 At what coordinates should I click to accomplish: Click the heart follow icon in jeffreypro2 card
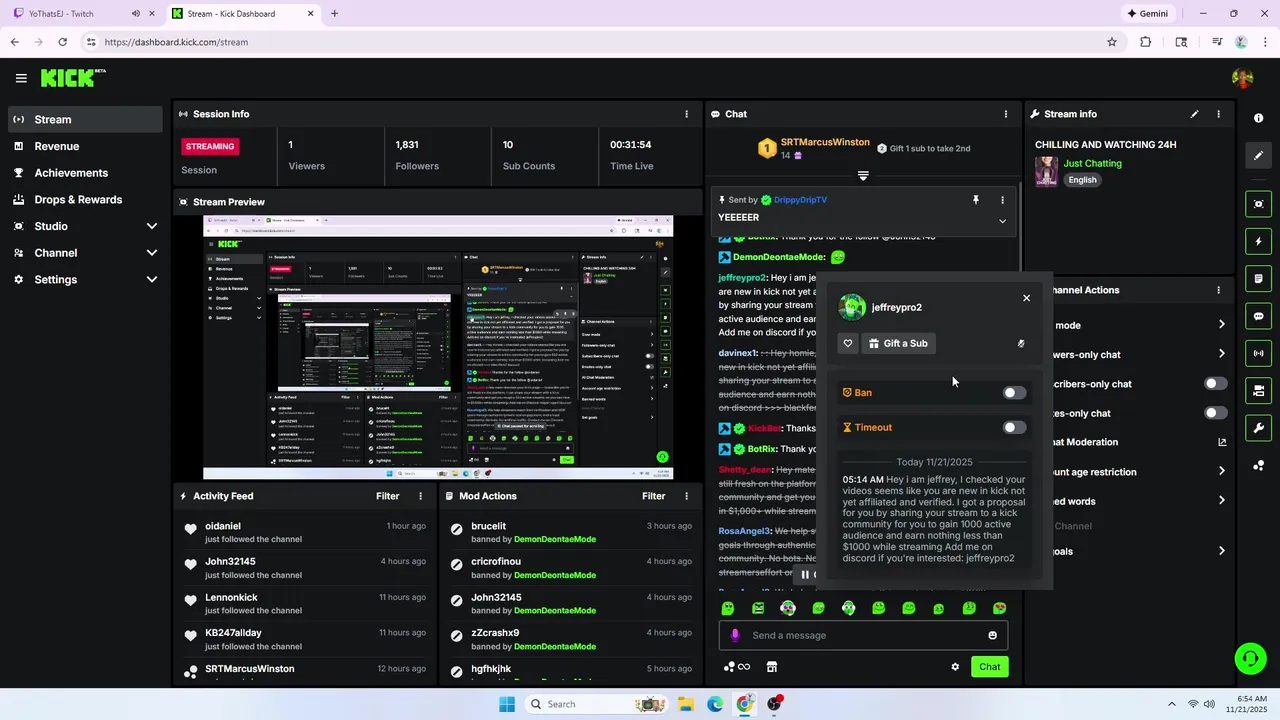point(848,343)
